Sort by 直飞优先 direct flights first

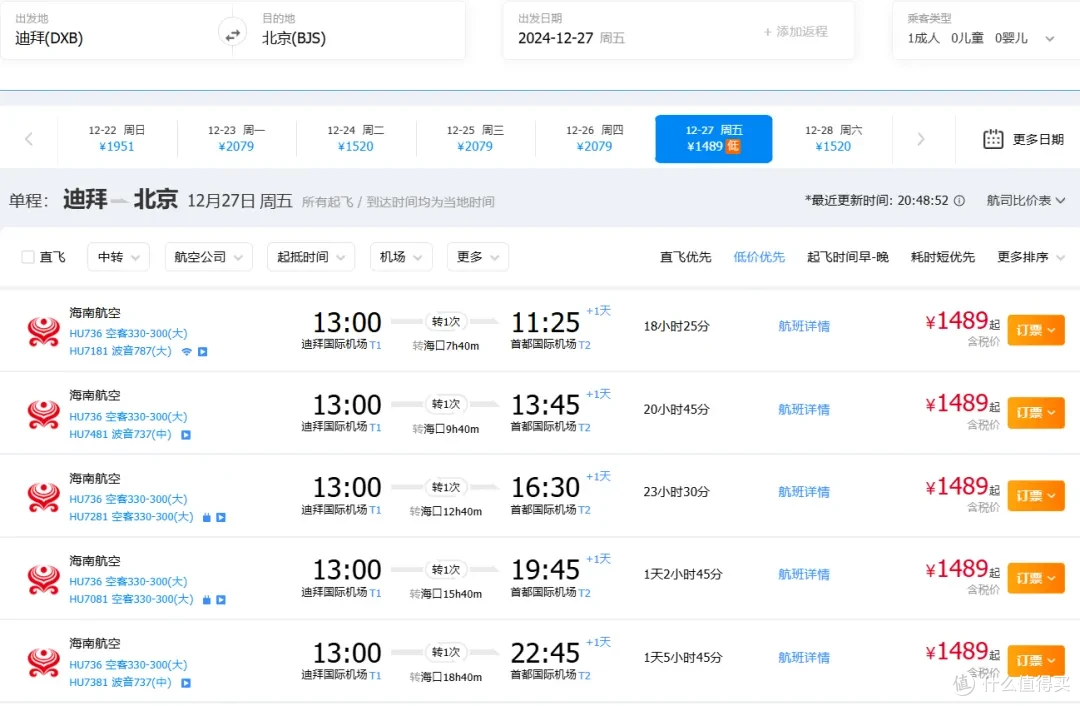(x=685, y=257)
